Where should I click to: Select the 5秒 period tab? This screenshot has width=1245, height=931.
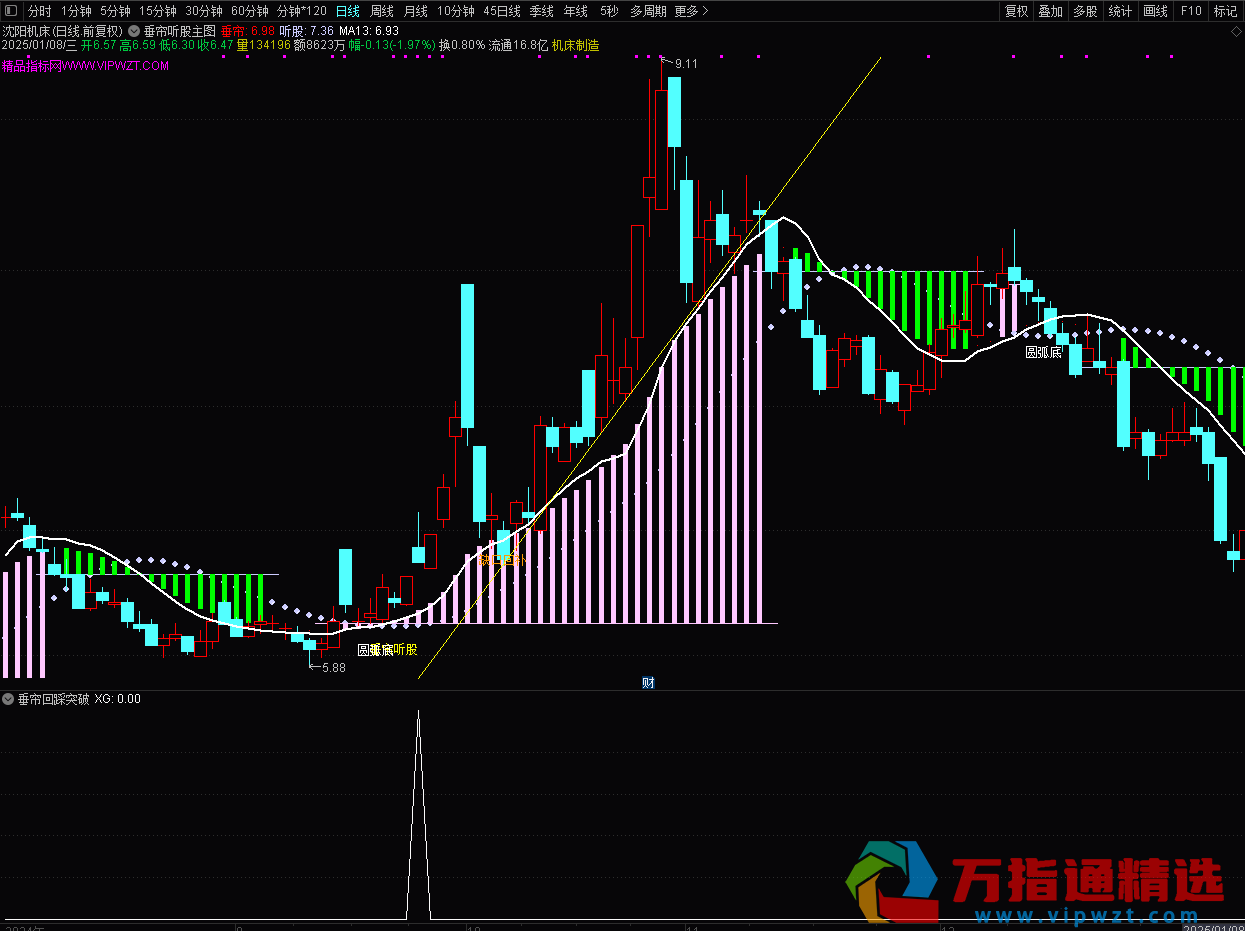point(609,11)
